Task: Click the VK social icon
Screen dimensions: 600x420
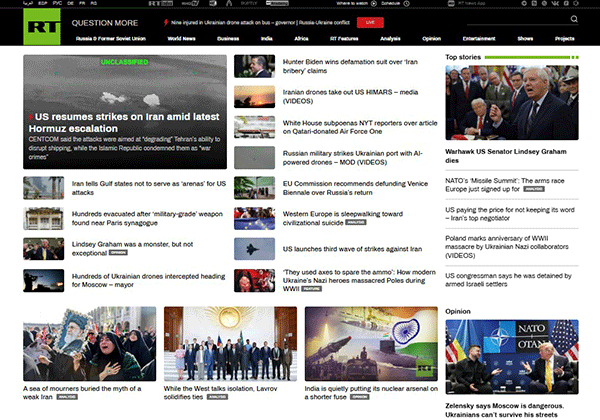Action: coord(555,3)
